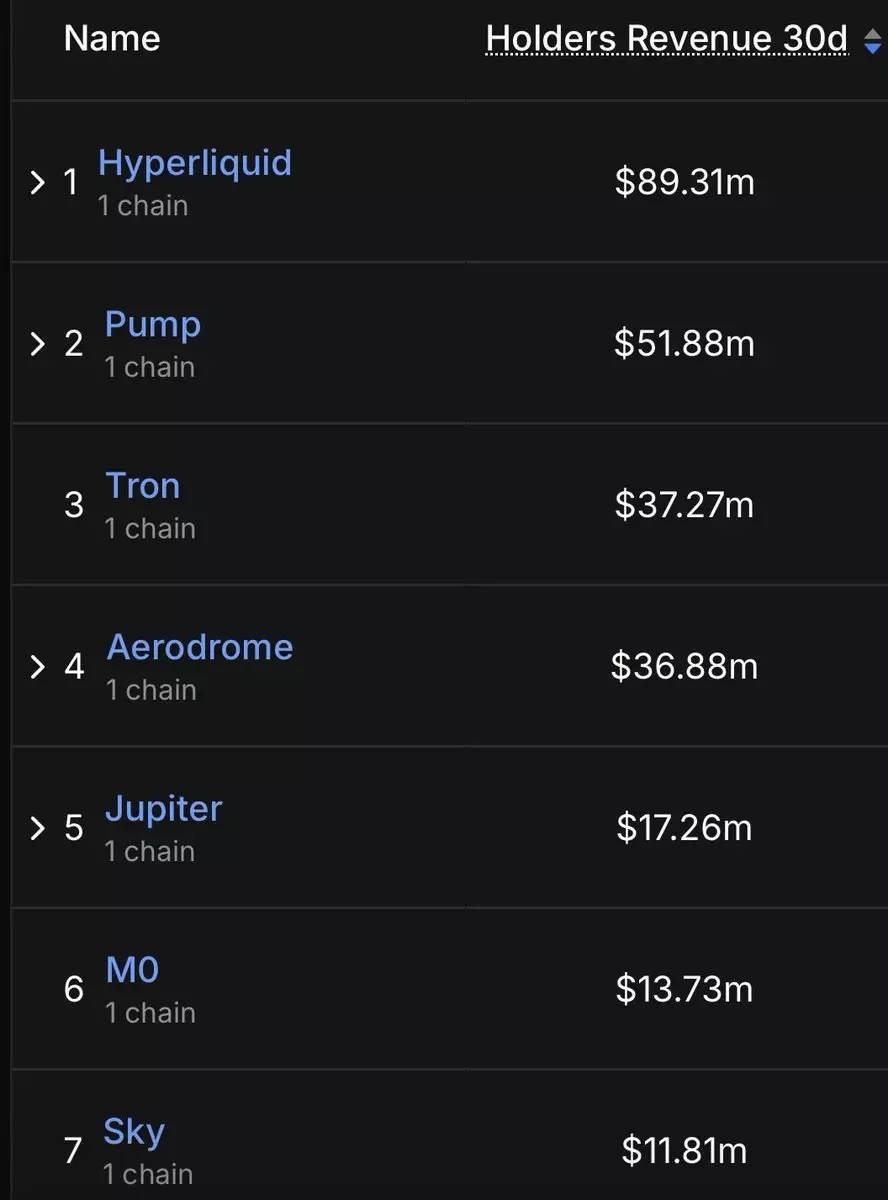Expand the Jupiter row chevron
The height and width of the screenshot is (1200, 888).
[38, 828]
